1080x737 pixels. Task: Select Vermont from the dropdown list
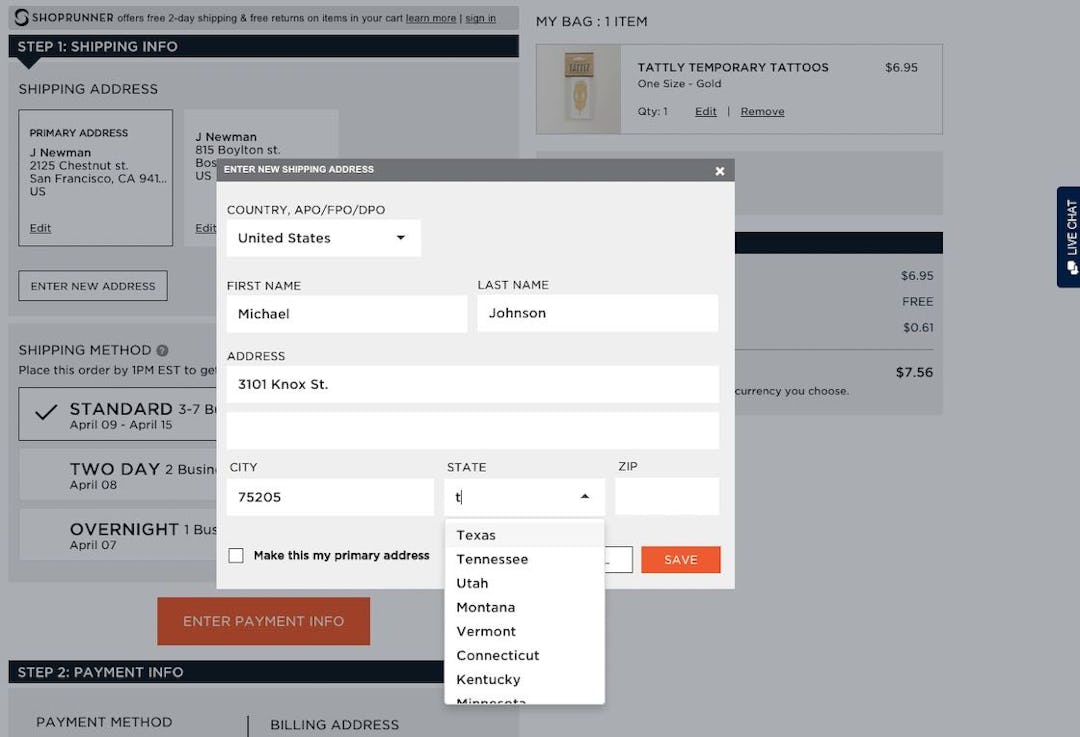tap(486, 631)
